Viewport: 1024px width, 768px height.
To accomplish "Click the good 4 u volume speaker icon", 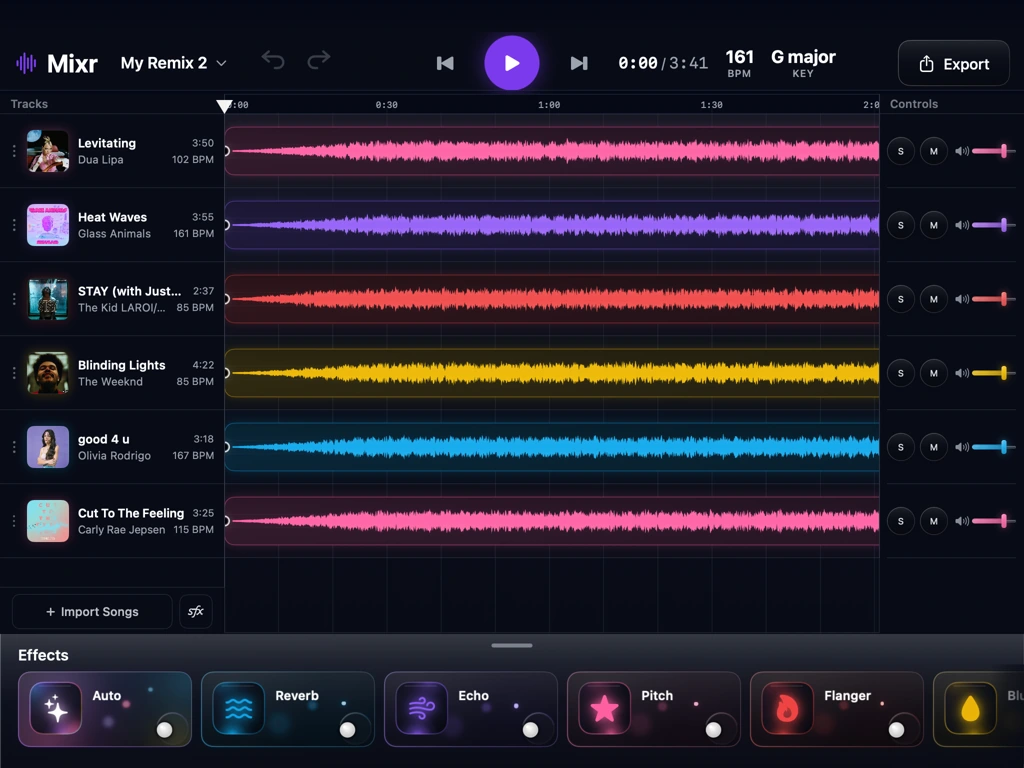I will click(x=961, y=447).
